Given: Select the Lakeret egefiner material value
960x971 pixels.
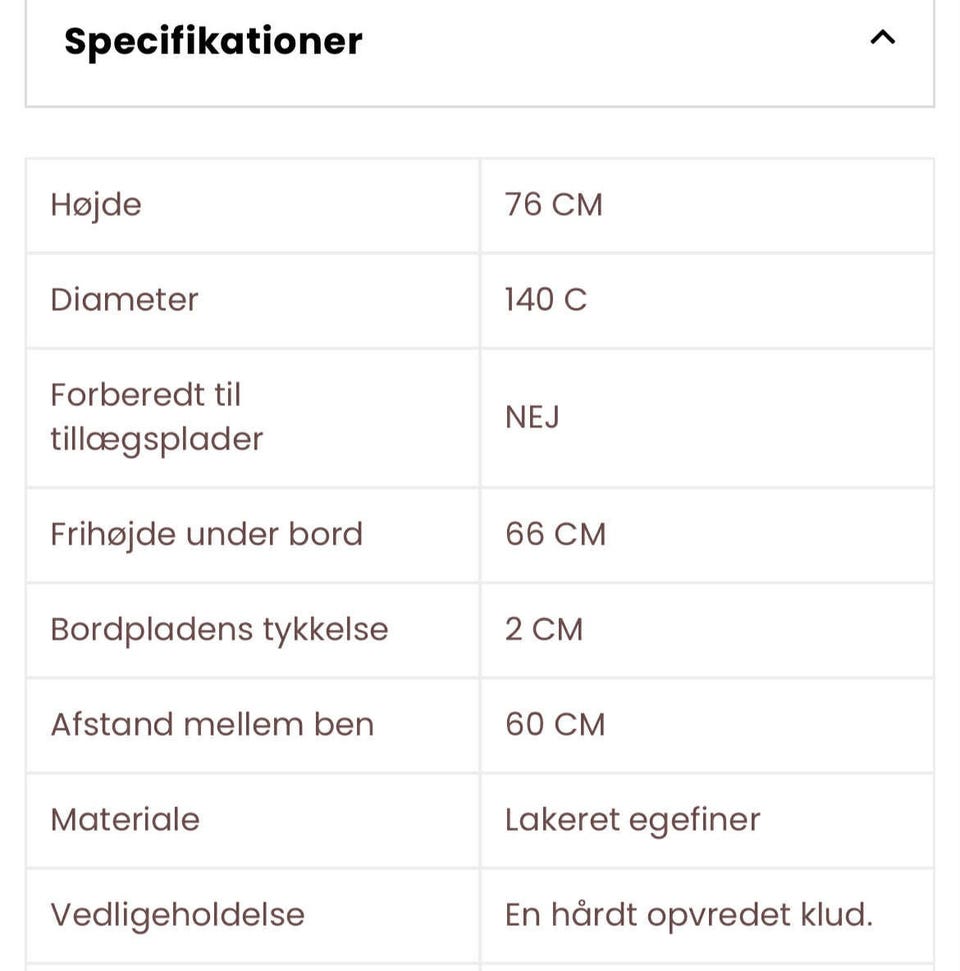Looking at the screenshot, I should tap(632, 820).
